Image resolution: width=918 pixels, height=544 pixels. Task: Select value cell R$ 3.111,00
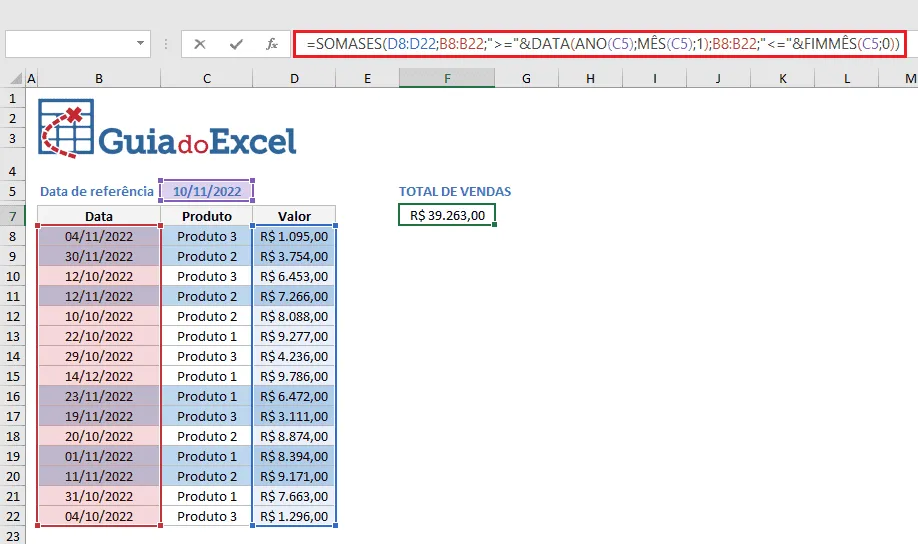(x=294, y=416)
